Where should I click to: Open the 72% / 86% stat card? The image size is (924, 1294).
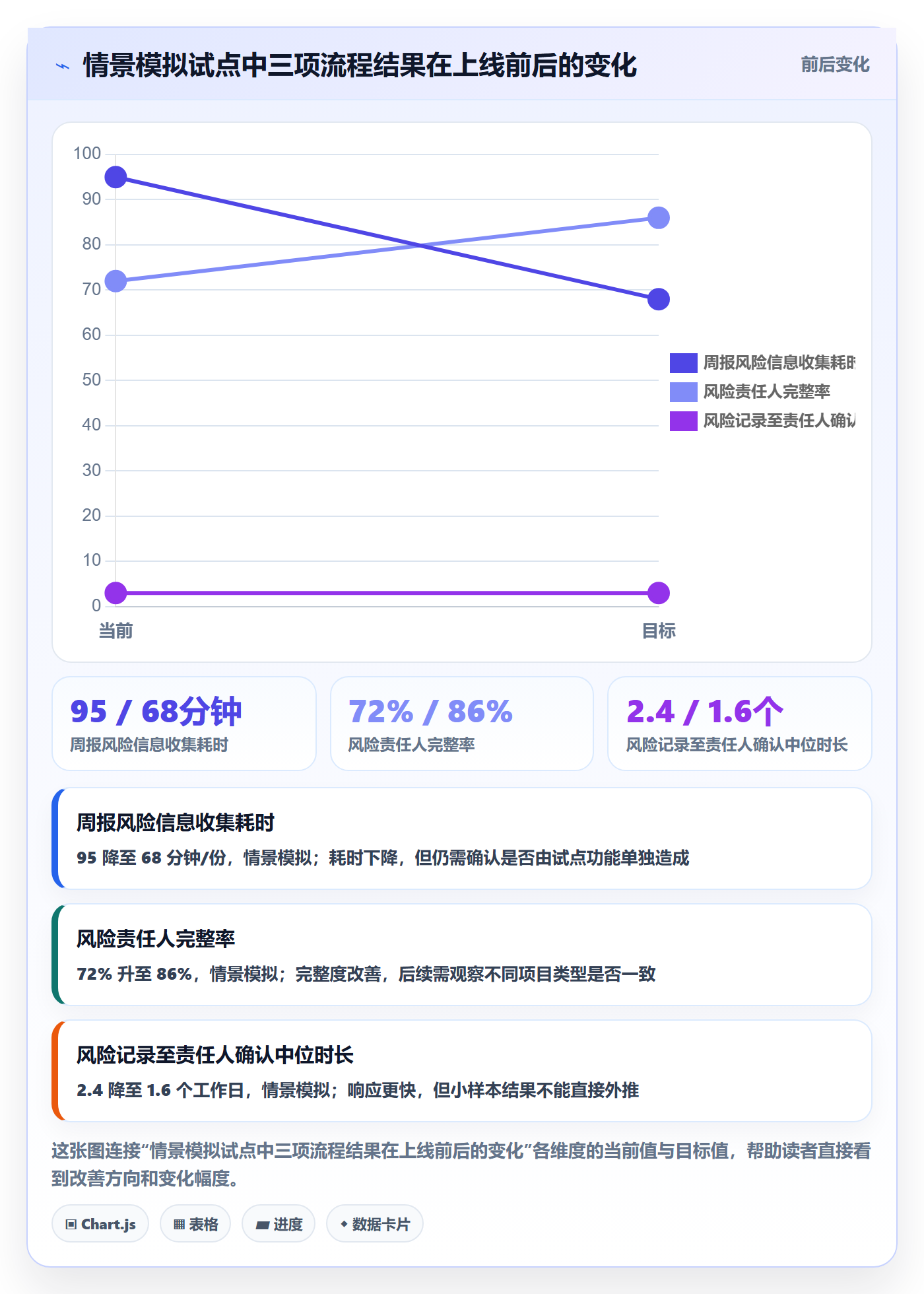462,724
